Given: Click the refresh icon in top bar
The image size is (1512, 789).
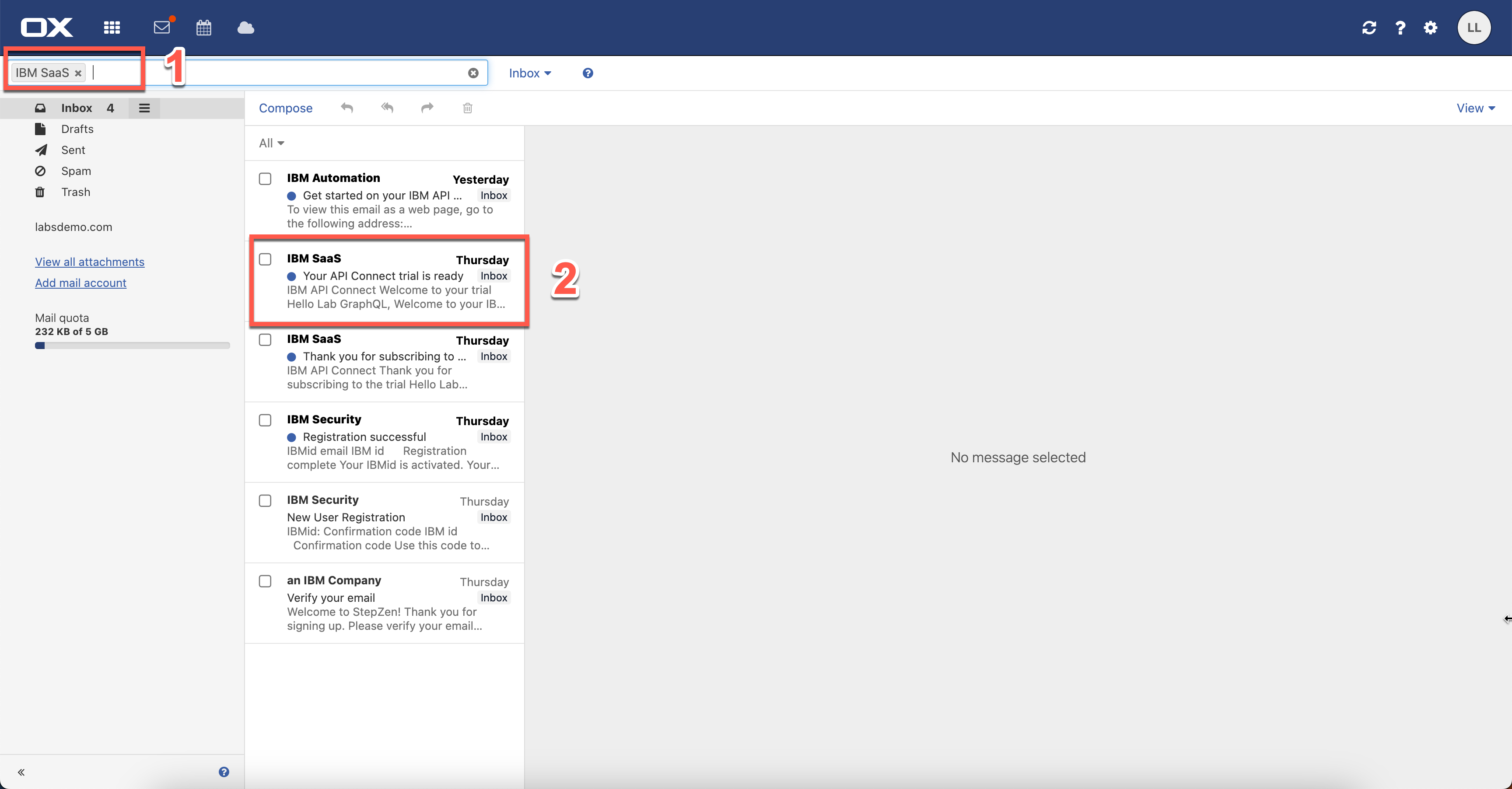Looking at the screenshot, I should 1369,28.
